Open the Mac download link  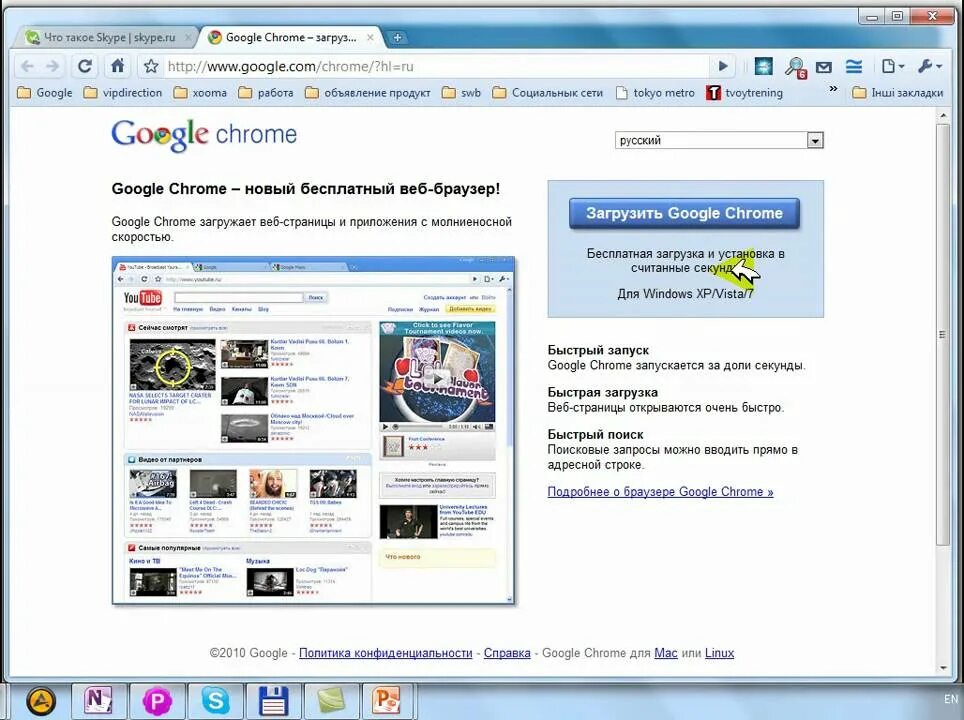[666, 653]
